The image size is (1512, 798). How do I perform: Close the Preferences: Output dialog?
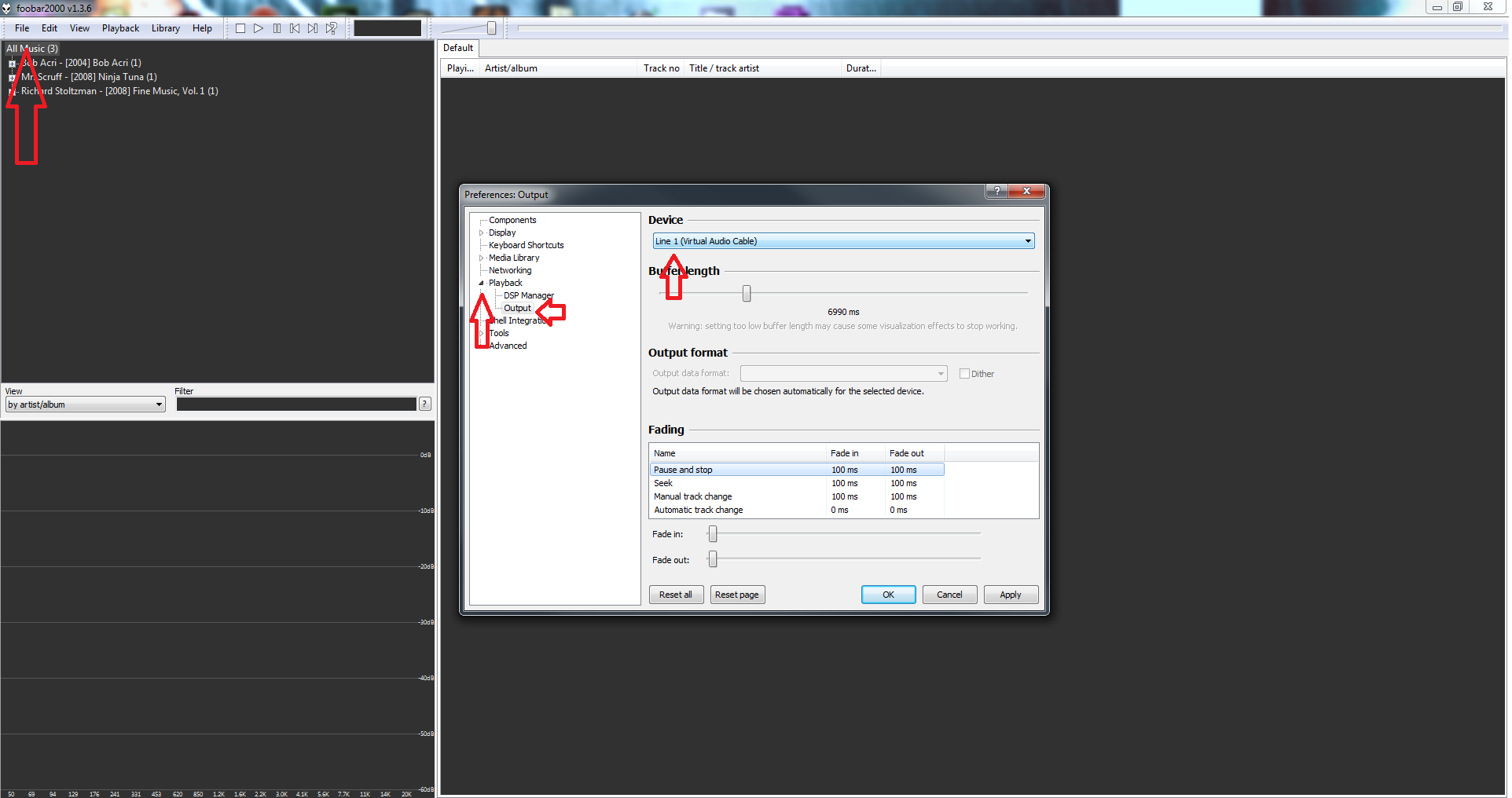pyautogui.click(x=1026, y=191)
